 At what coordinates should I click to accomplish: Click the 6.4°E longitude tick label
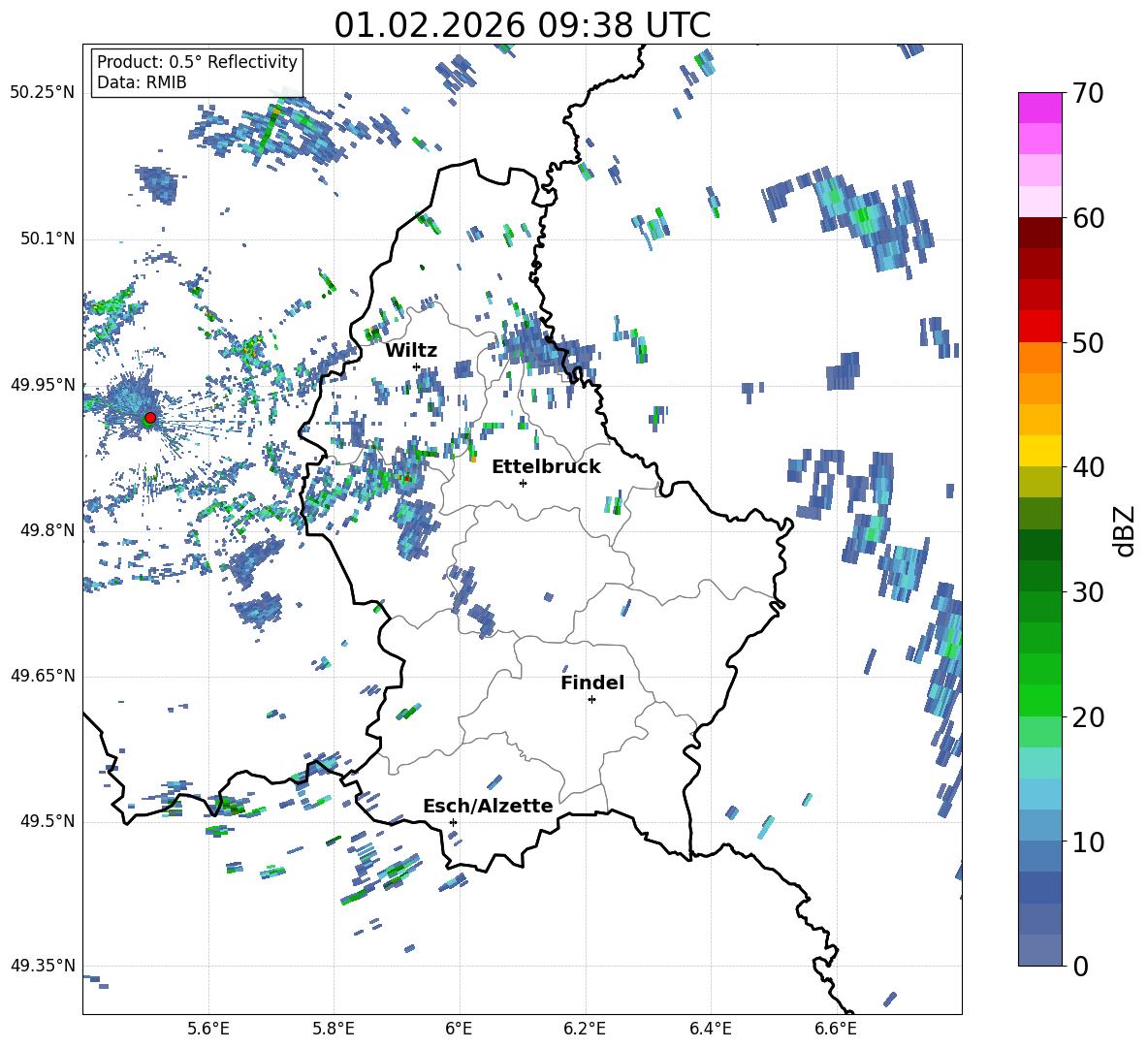[711, 1029]
